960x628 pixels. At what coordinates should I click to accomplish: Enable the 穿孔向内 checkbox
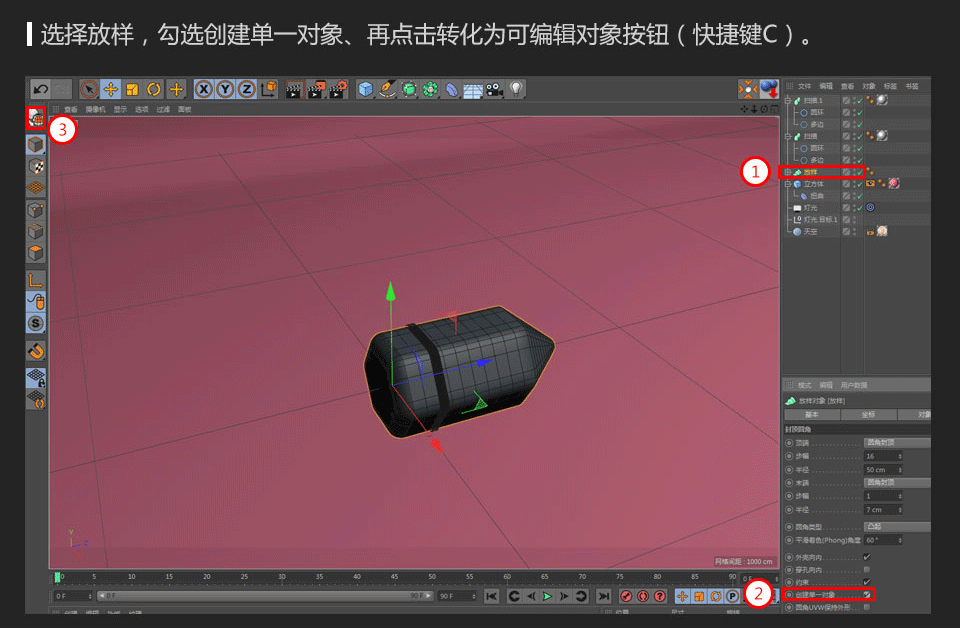[x=865, y=570]
